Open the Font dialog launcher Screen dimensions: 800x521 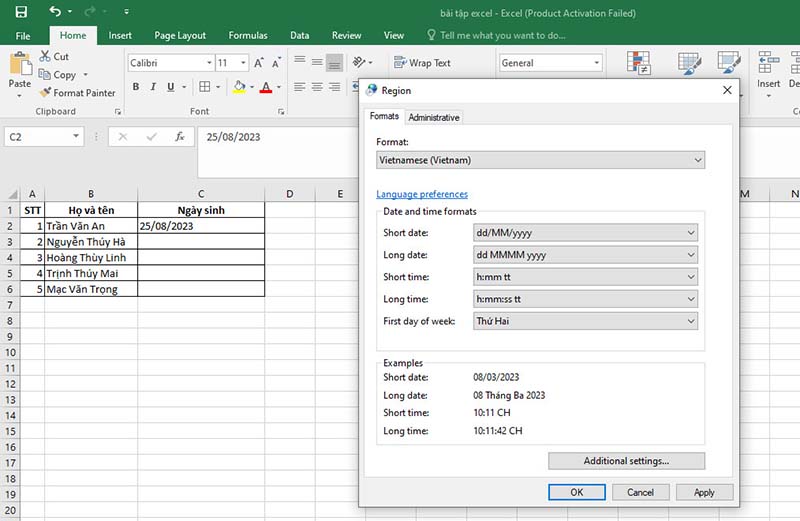pos(281,111)
